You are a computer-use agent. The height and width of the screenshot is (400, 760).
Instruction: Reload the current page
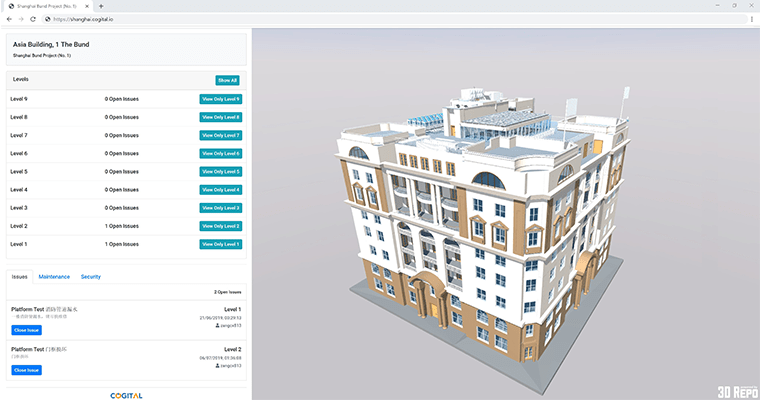tap(33, 19)
